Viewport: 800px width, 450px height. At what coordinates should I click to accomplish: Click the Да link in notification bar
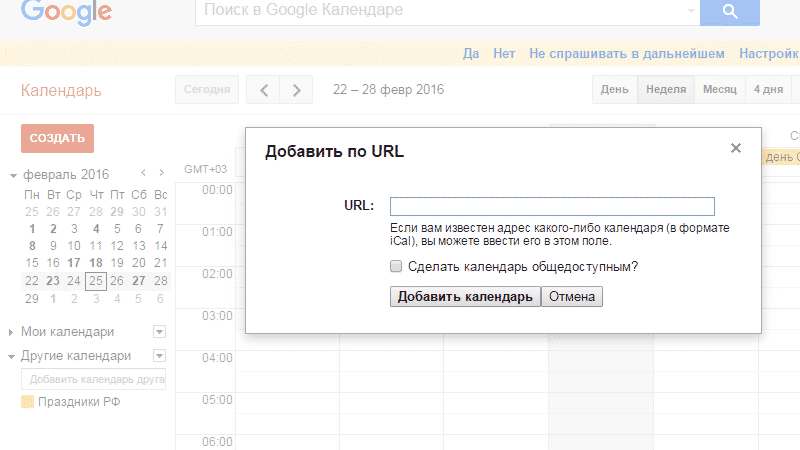pos(471,54)
